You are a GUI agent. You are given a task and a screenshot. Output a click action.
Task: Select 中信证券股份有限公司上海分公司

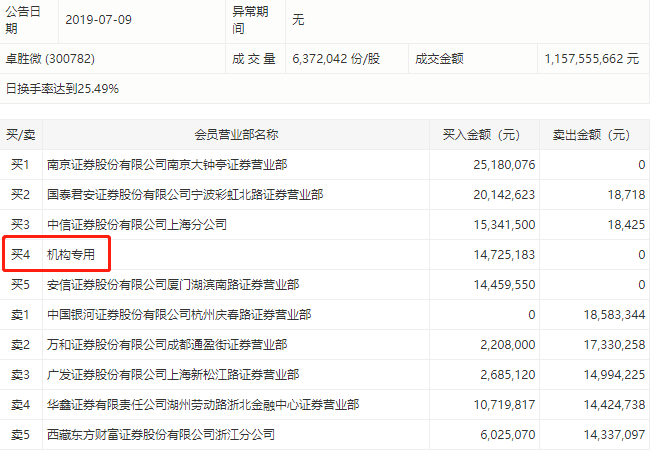pos(137,225)
